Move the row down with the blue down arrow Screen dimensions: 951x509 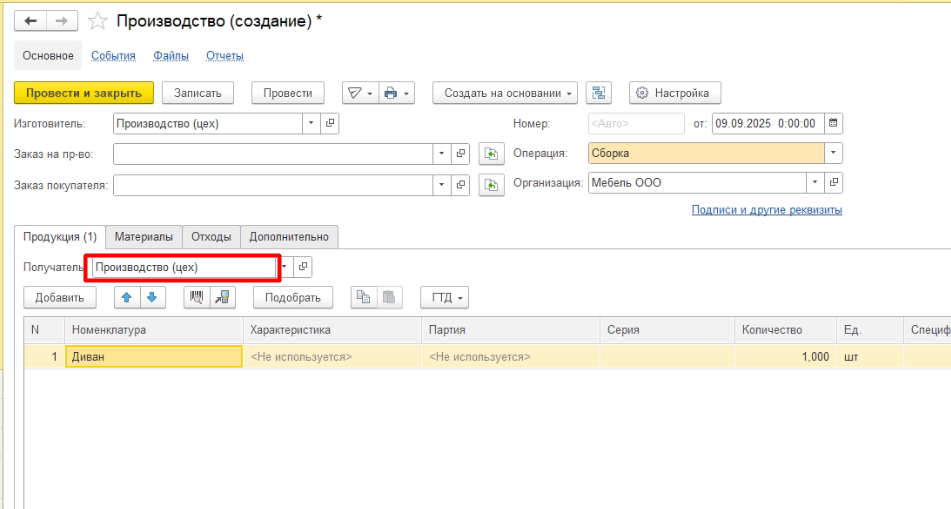click(152, 297)
